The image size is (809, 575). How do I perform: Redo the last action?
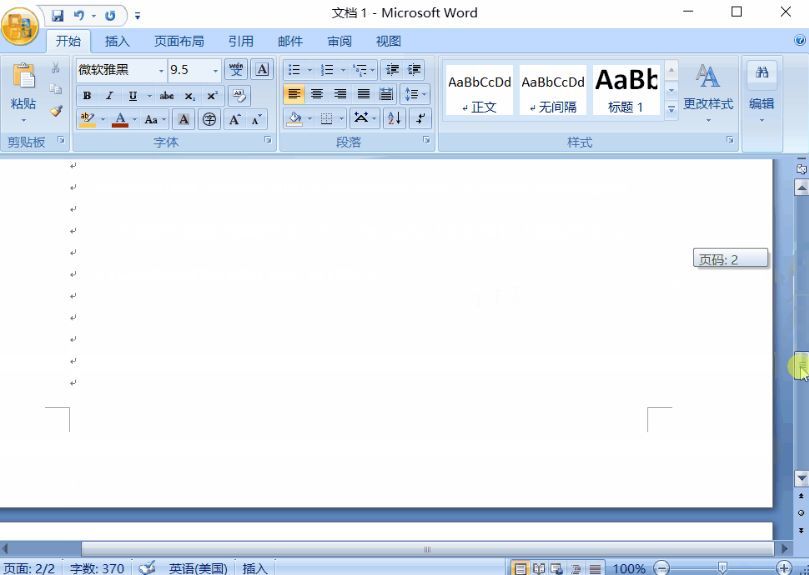click(110, 15)
